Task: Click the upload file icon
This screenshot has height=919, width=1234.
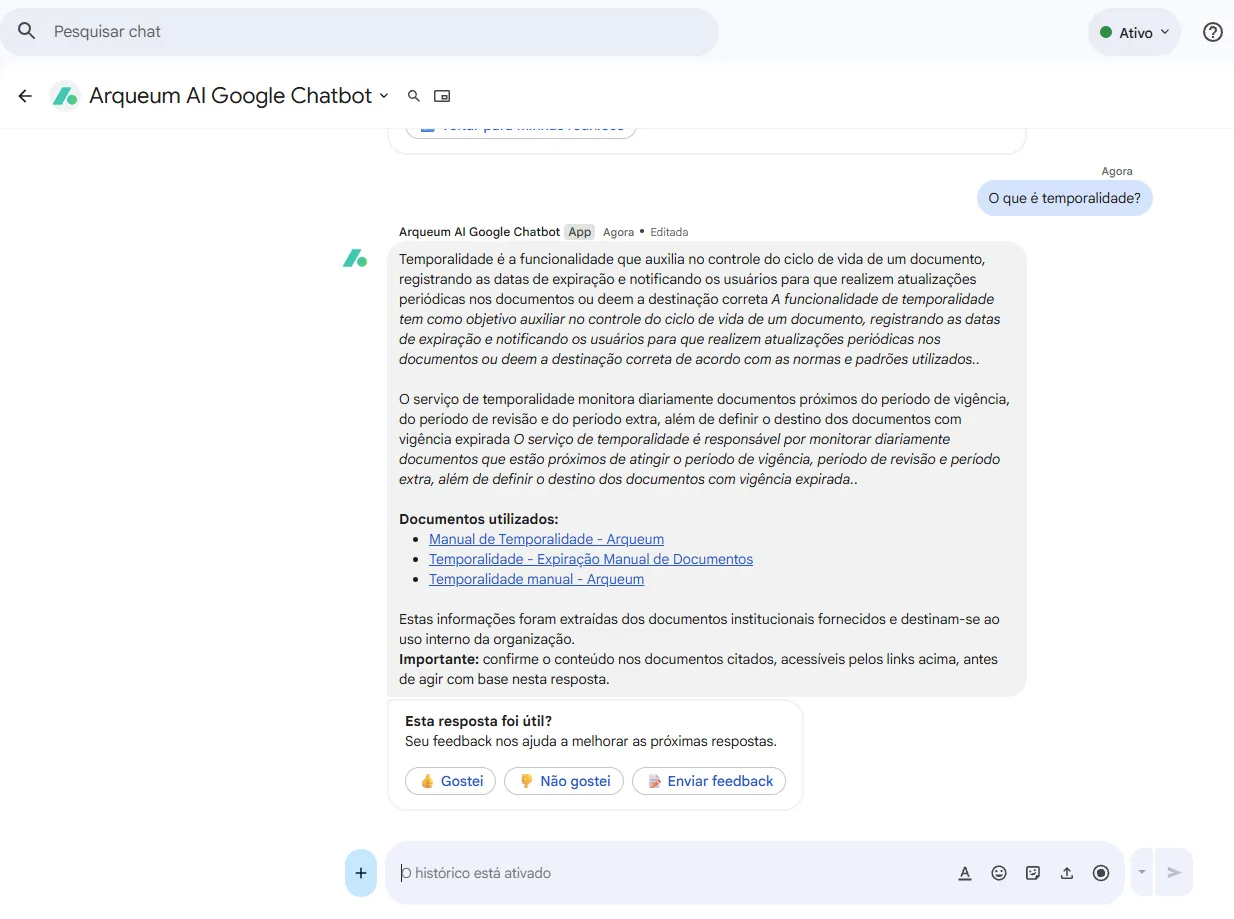Action: (1067, 873)
